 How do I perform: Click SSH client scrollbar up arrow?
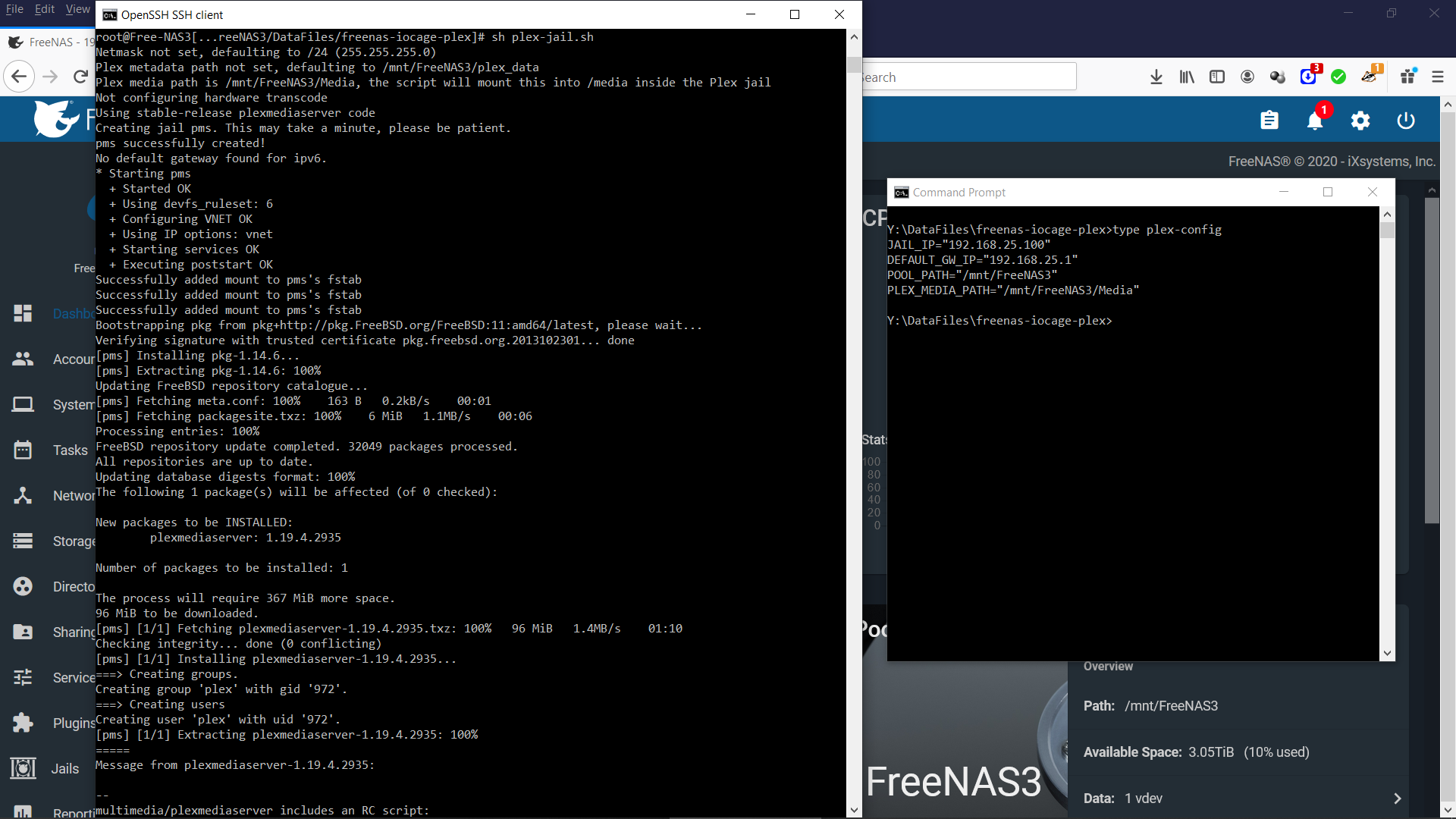coord(854,36)
